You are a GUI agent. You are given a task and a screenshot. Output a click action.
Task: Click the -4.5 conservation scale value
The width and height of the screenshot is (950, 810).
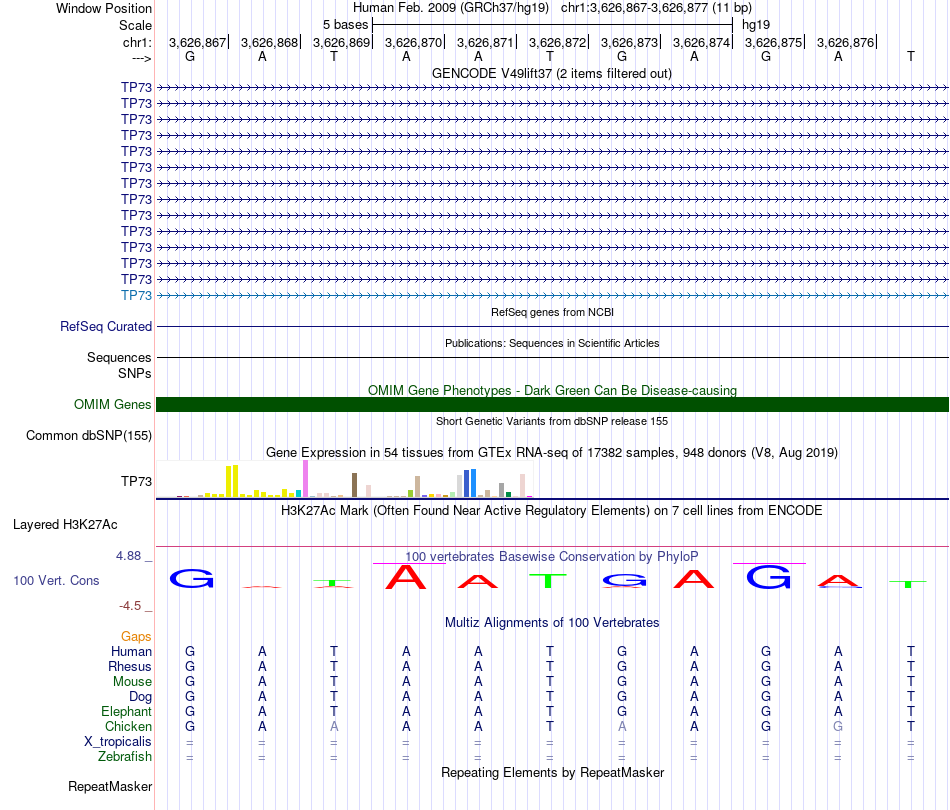coord(130,606)
